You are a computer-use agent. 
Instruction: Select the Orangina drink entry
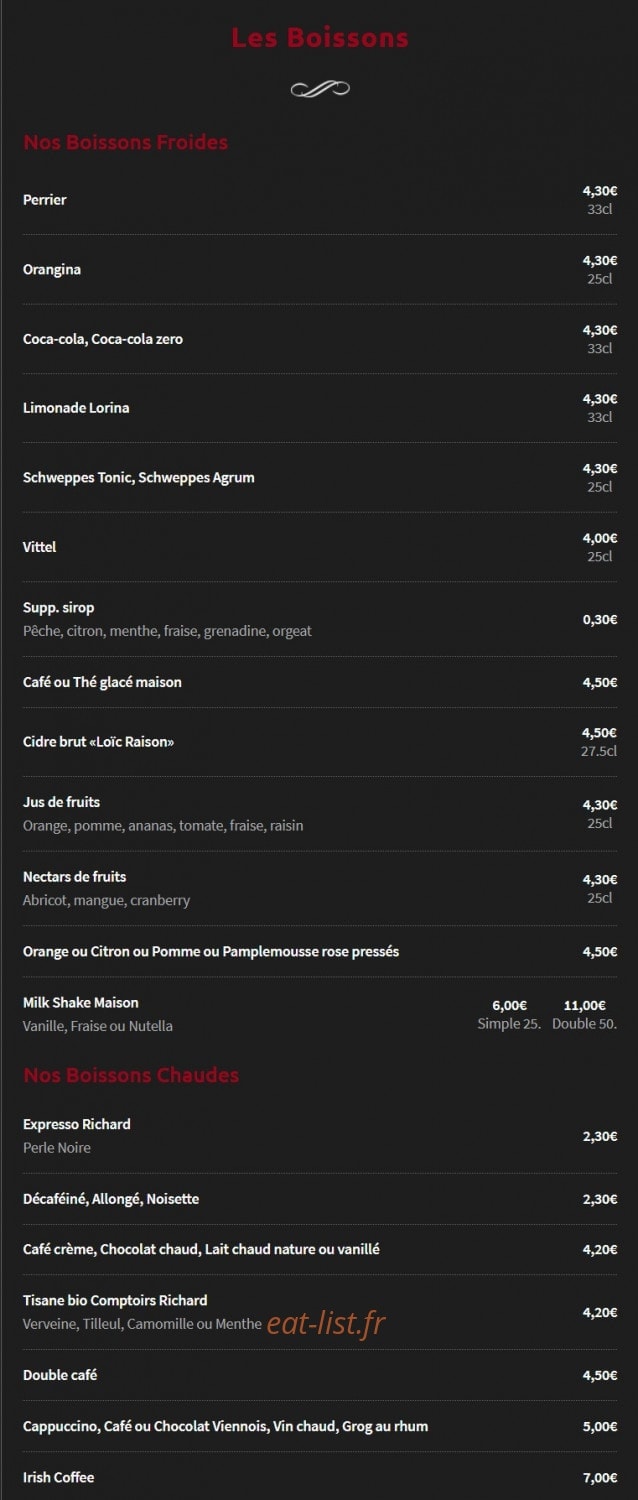click(x=52, y=270)
